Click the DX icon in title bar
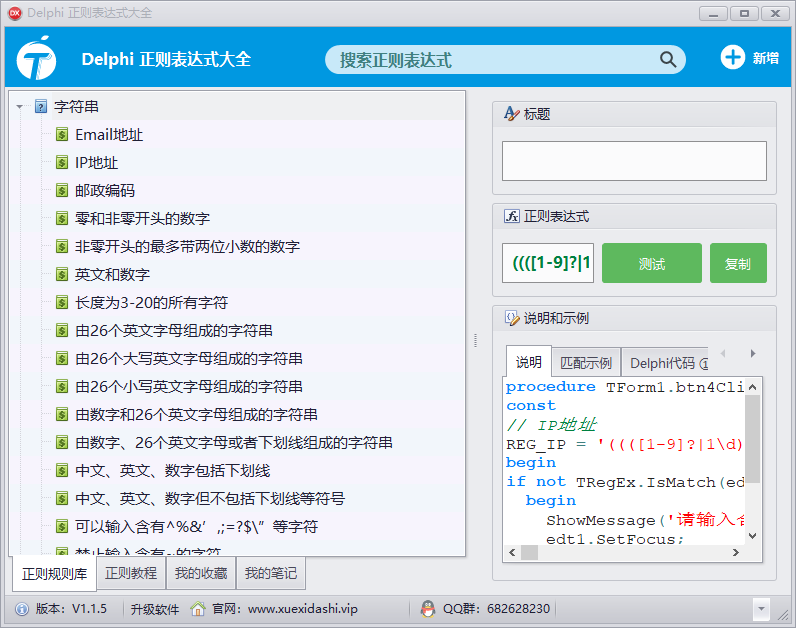This screenshot has height=628, width=796. 15,13
